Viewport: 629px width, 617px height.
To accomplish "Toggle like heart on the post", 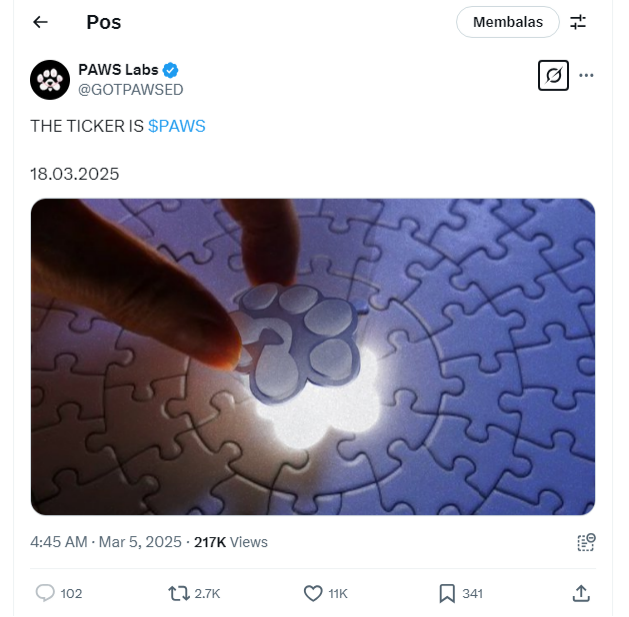I will click(x=313, y=593).
